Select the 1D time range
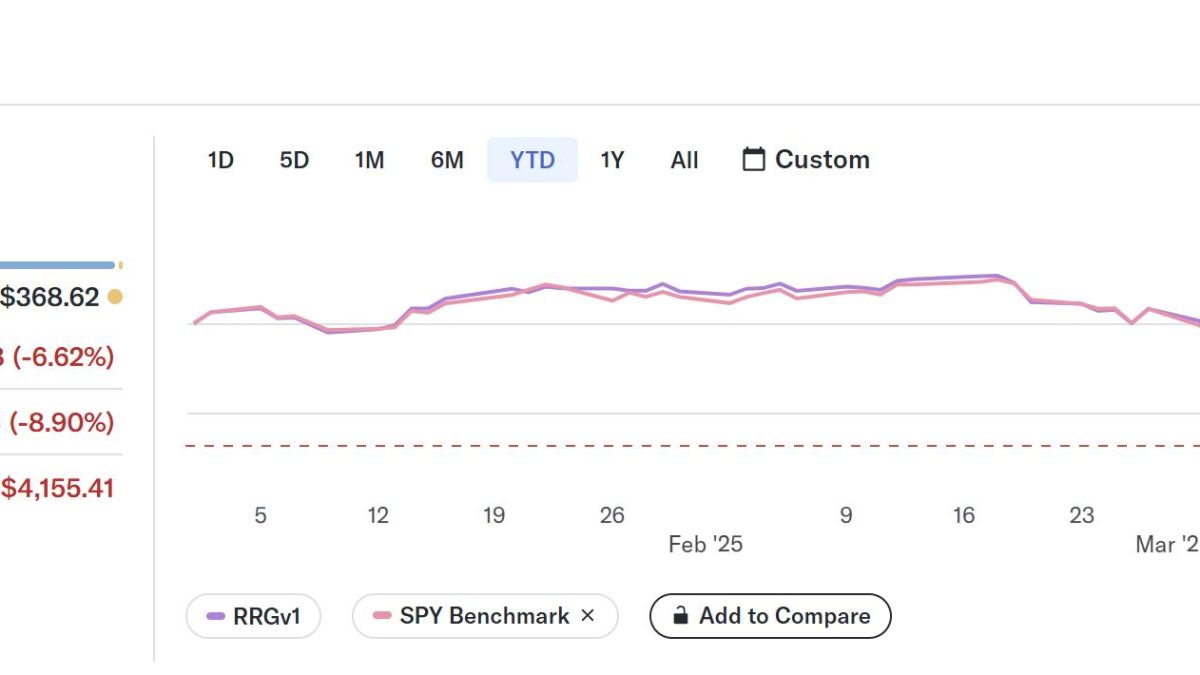Image resolution: width=1200 pixels, height=675 pixels. [x=220, y=160]
